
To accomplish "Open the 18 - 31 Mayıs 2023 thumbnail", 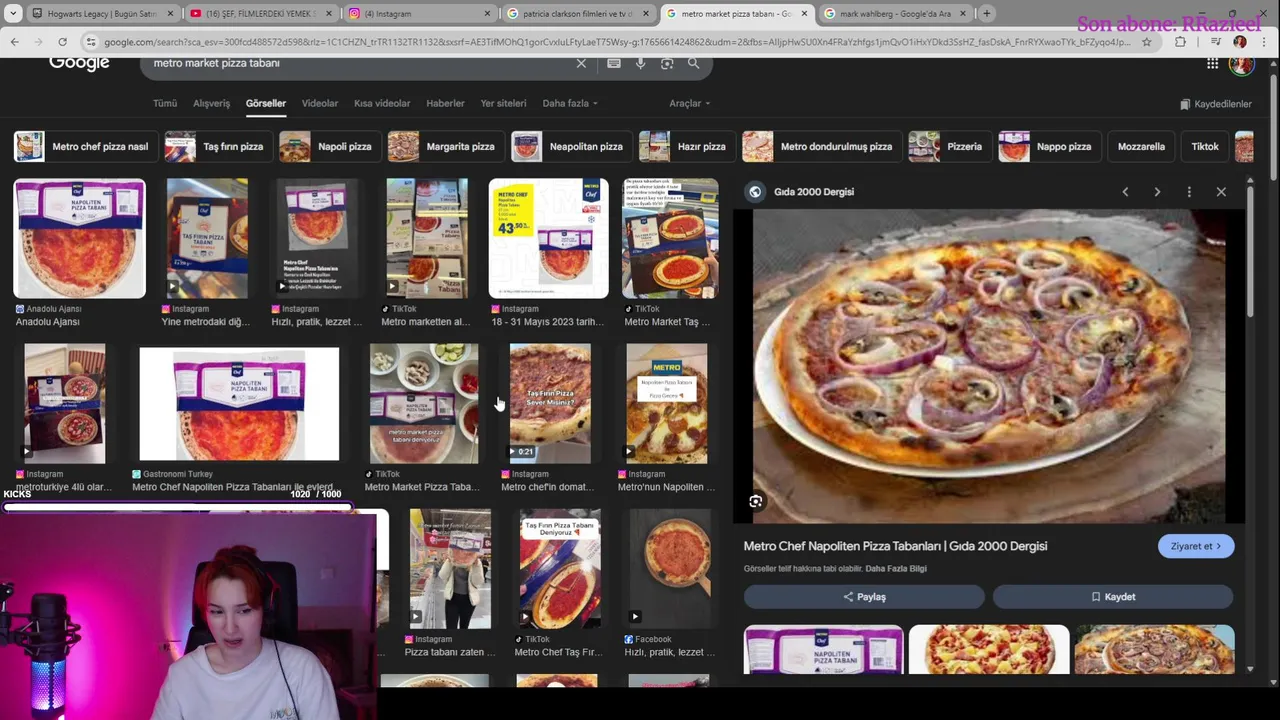I will point(548,239).
